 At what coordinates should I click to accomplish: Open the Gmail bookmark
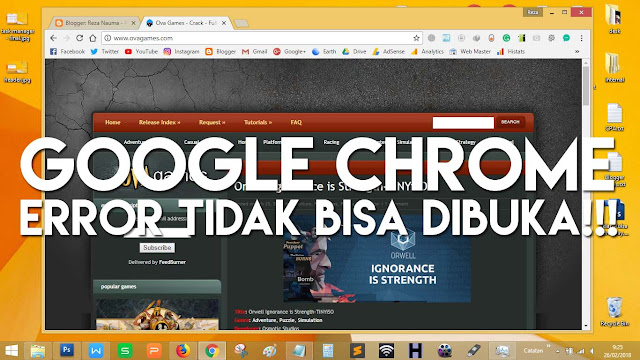pos(254,51)
